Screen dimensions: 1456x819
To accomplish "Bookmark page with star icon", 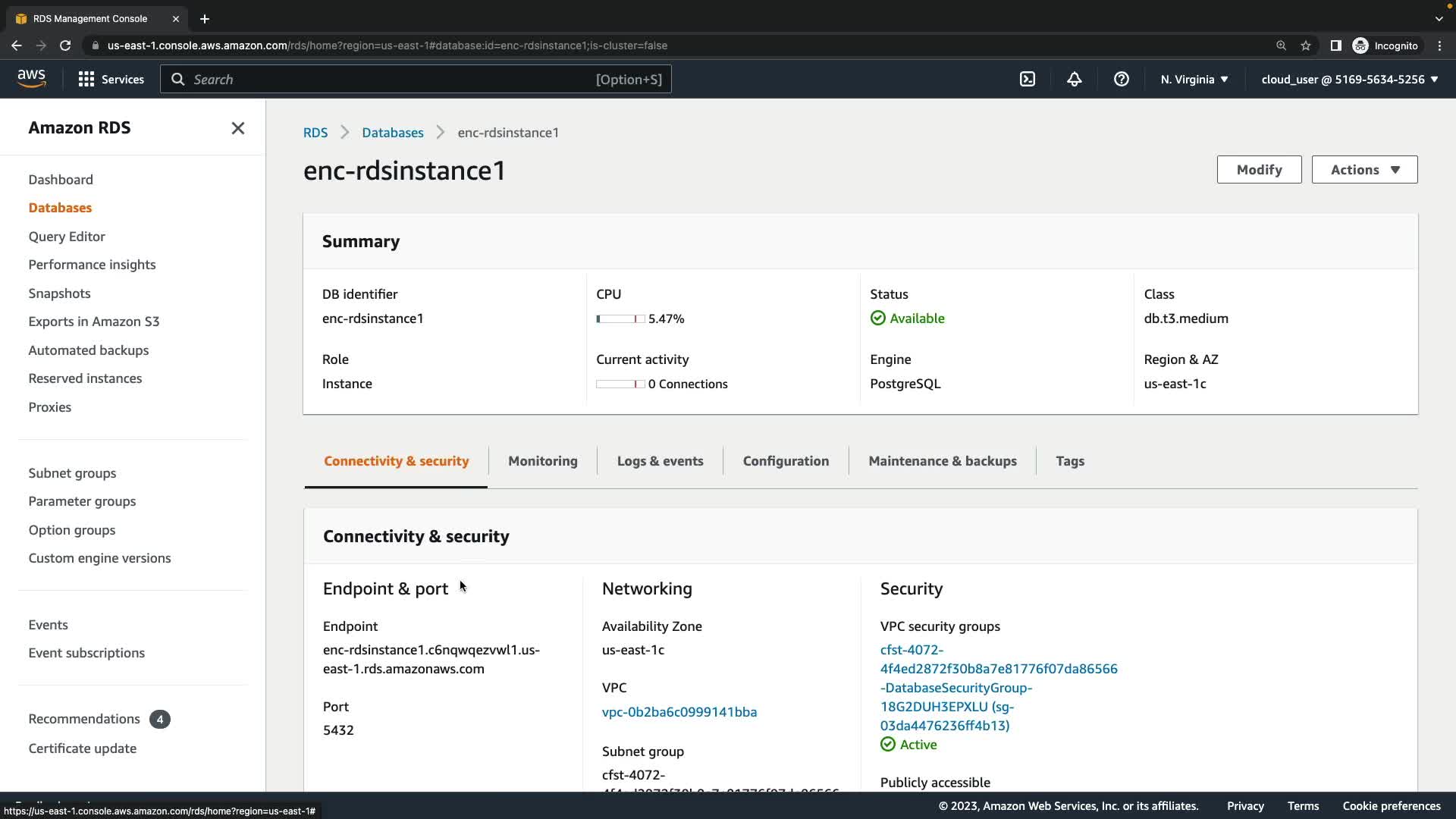I will click(1306, 45).
